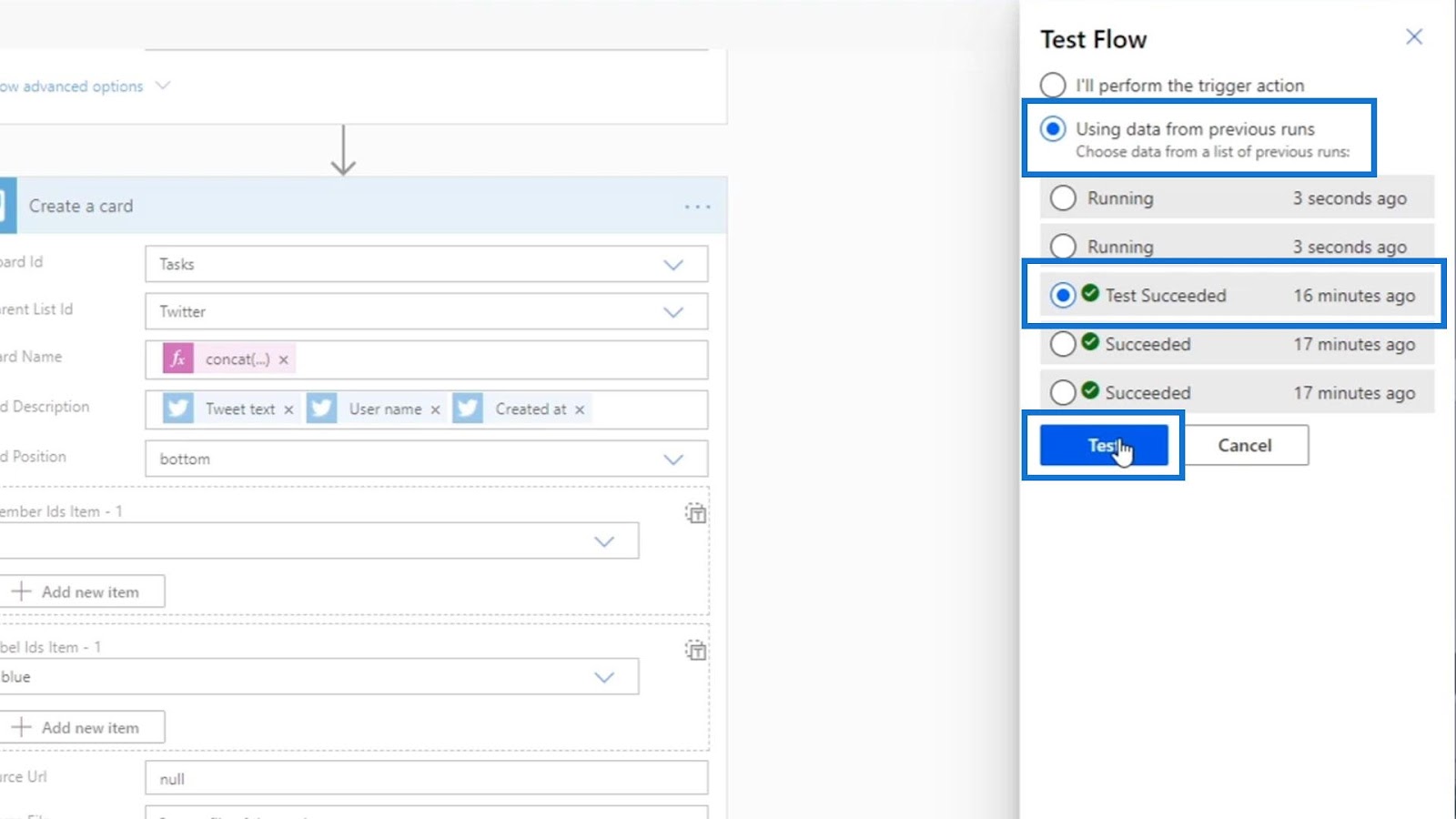Click the 'Test Flow' panel title
The width and height of the screenshot is (1456, 819).
[x=1094, y=39]
